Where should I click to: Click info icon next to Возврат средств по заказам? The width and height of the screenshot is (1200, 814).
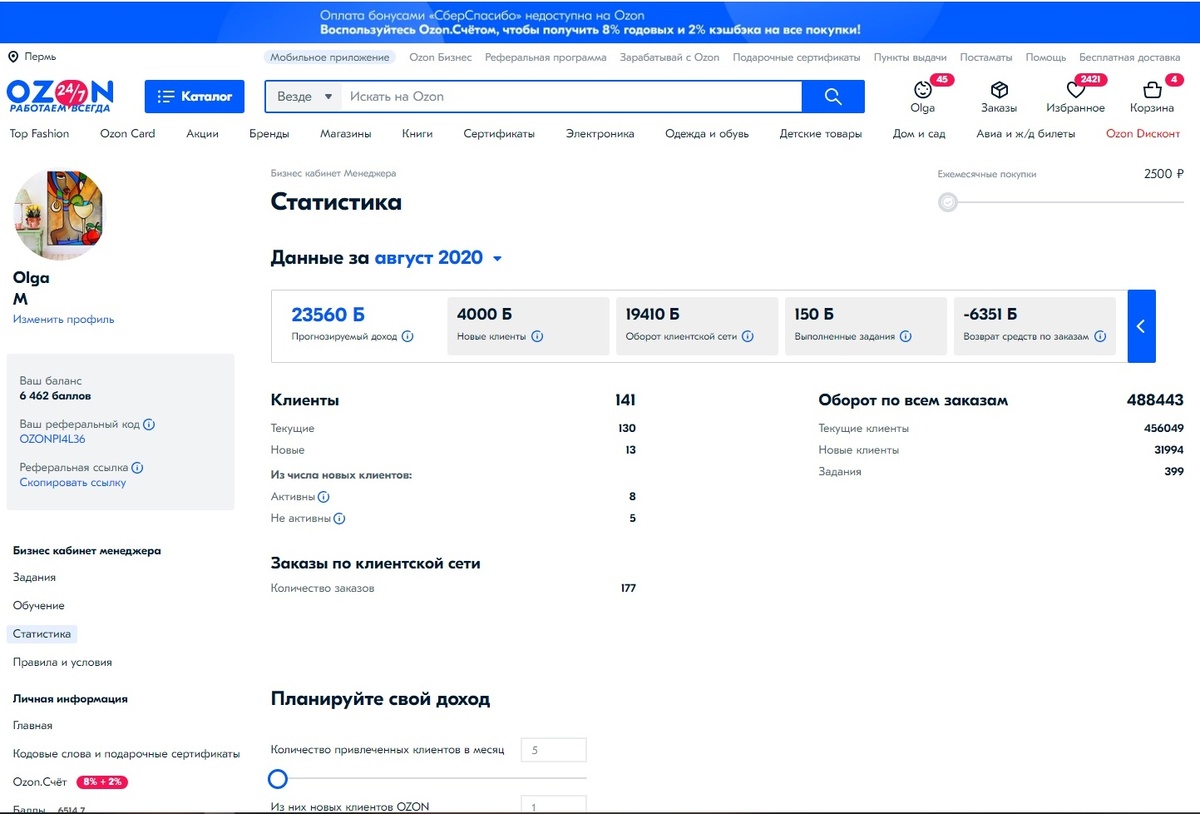(x=1100, y=337)
